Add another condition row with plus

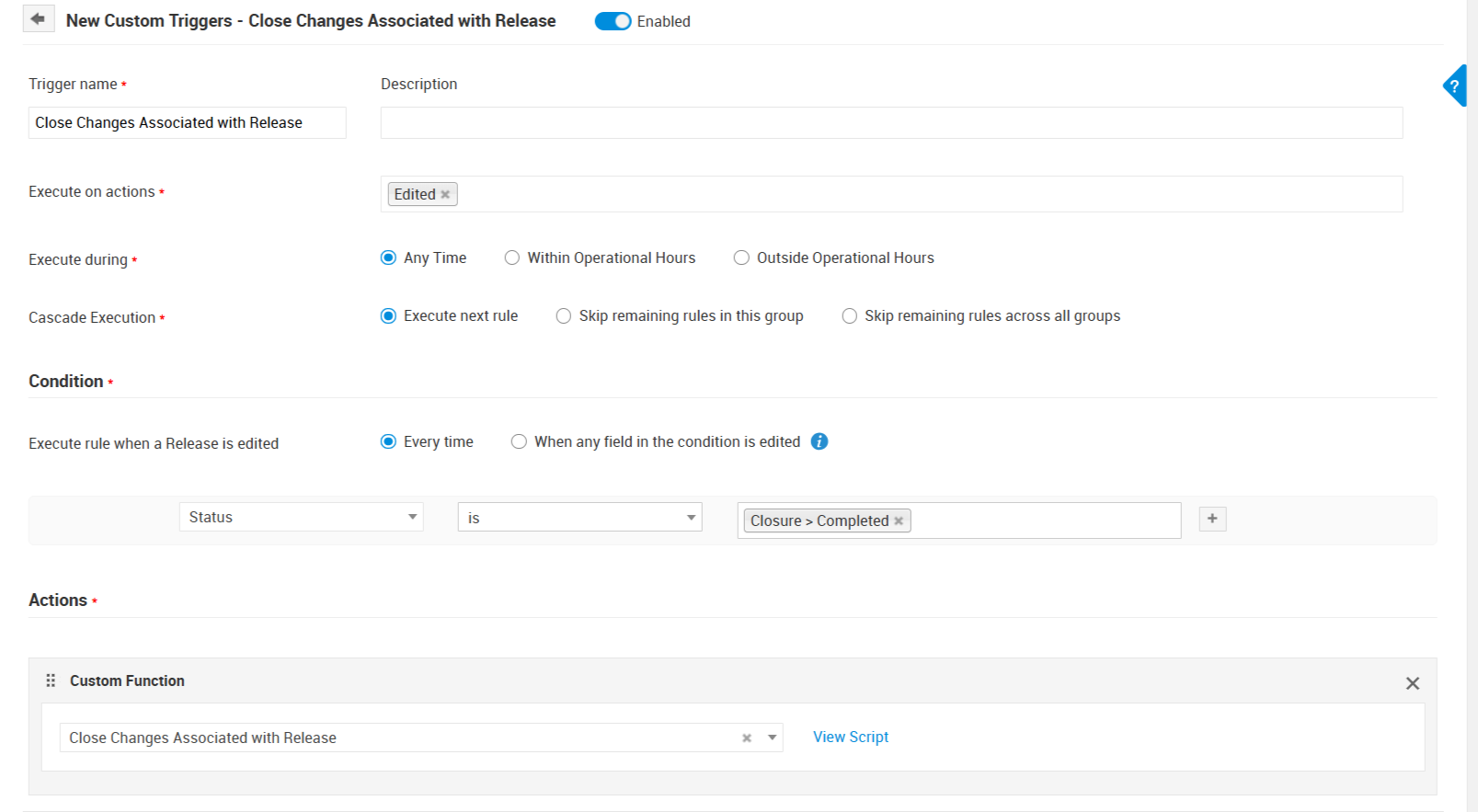coord(1212,519)
